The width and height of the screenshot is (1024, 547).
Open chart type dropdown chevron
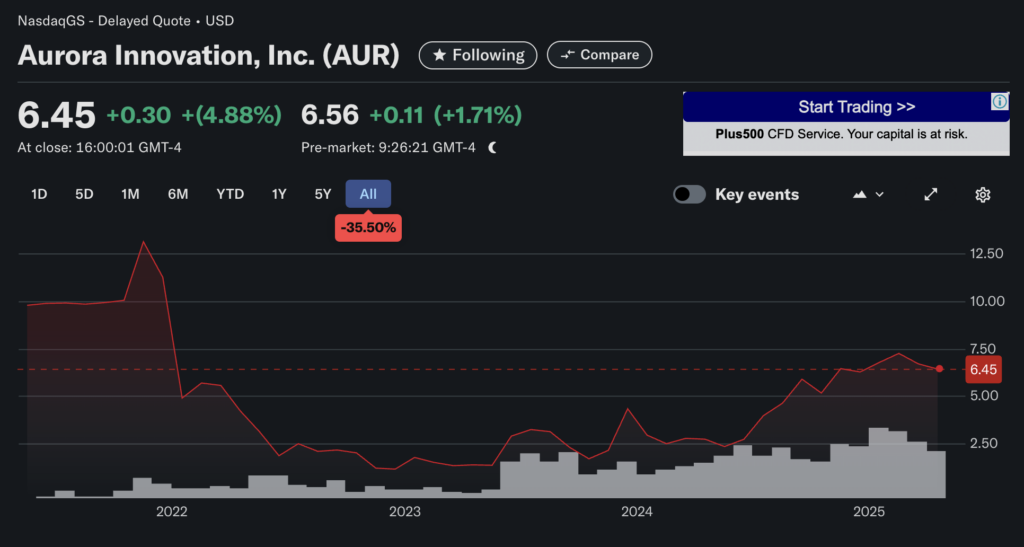click(879, 194)
